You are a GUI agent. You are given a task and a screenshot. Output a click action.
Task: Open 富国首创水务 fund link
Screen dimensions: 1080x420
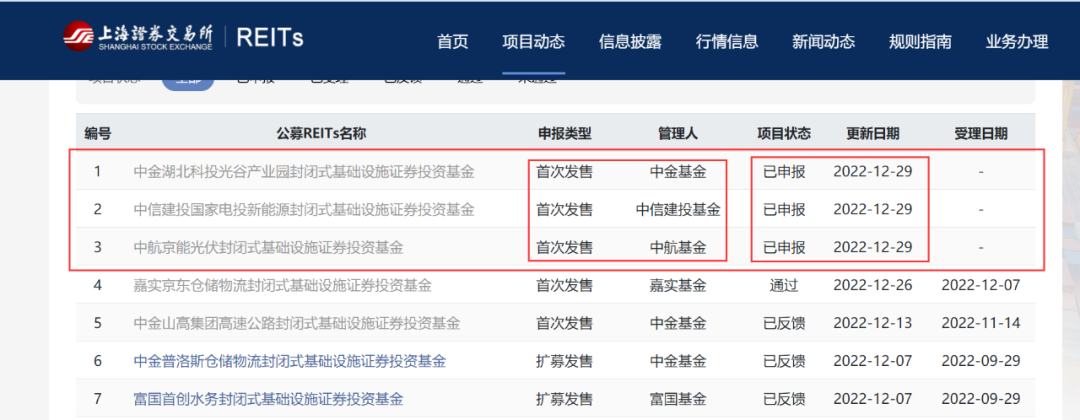tap(268, 399)
